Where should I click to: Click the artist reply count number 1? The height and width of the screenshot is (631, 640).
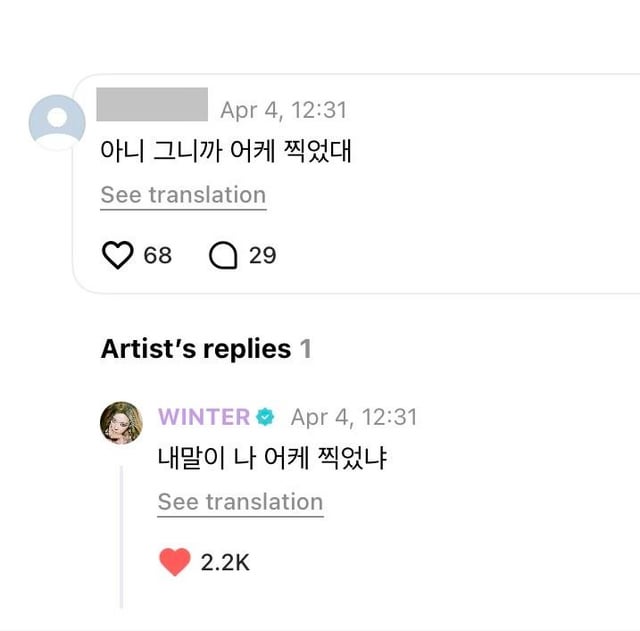point(306,349)
